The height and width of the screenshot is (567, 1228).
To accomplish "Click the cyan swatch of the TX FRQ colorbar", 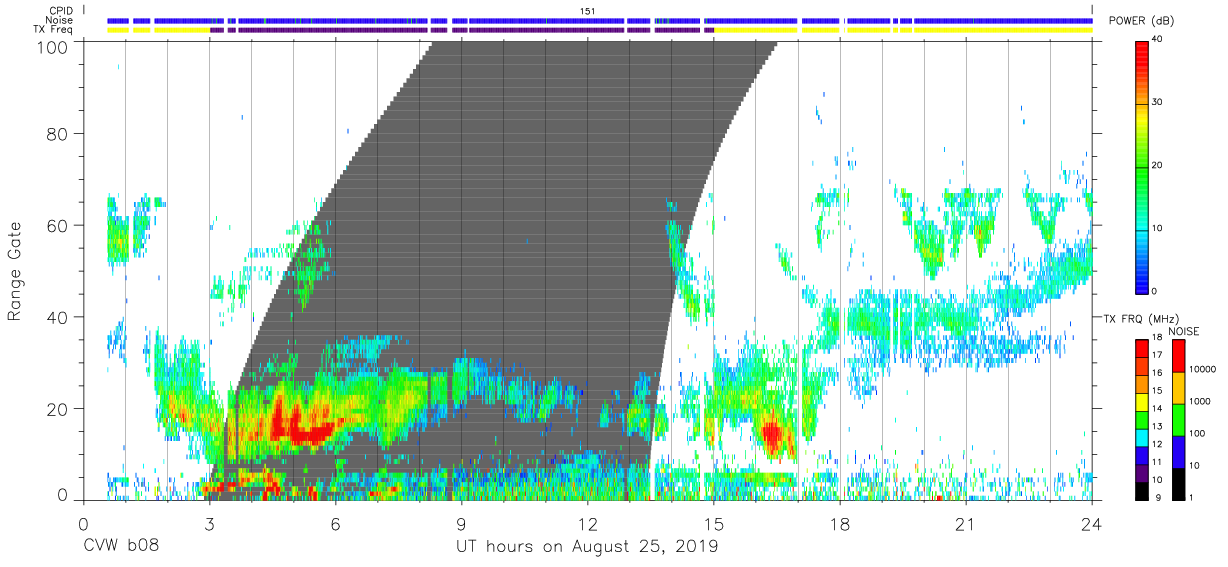I will [x=1142, y=436].
